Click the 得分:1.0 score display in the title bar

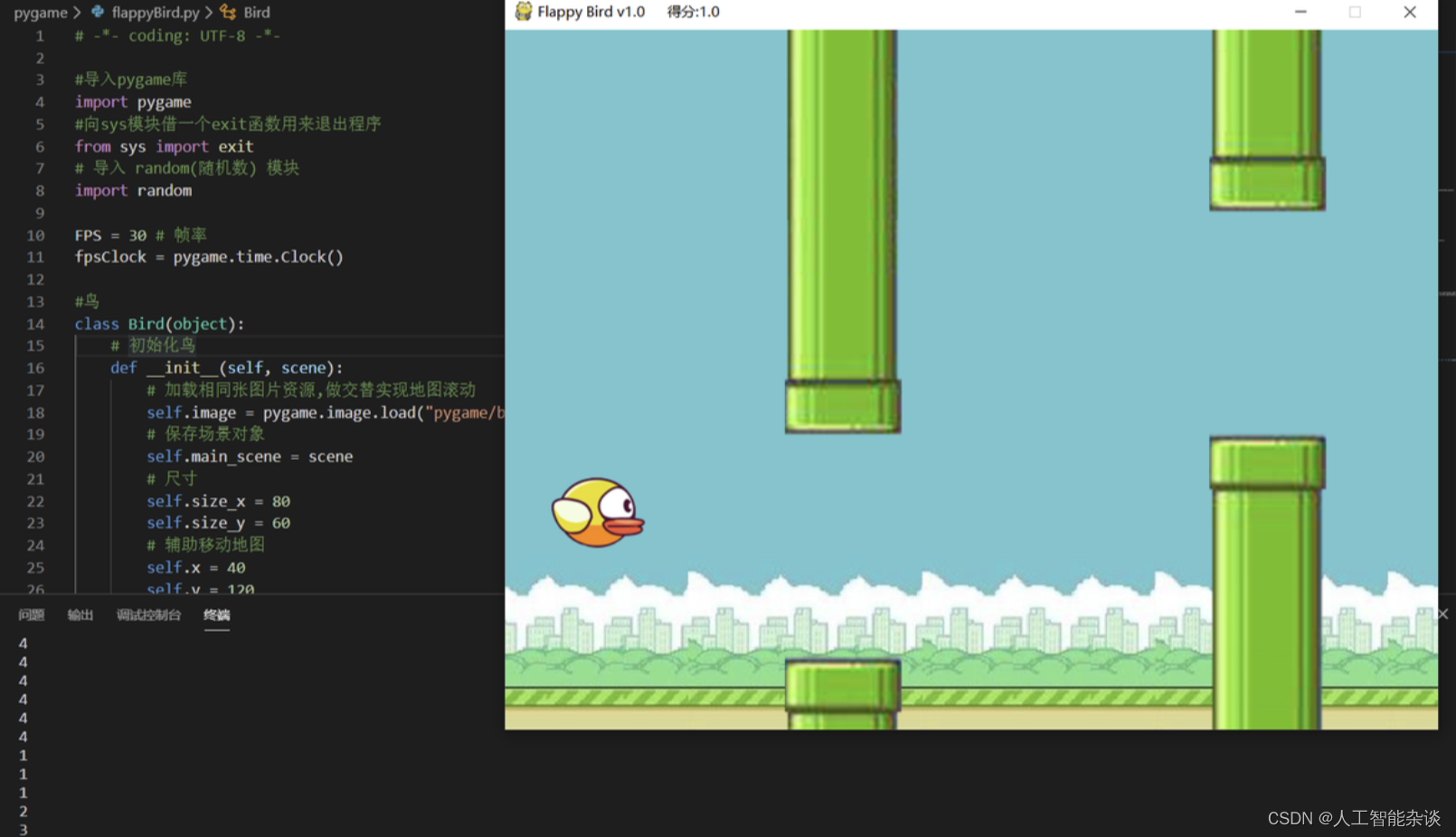692,12
